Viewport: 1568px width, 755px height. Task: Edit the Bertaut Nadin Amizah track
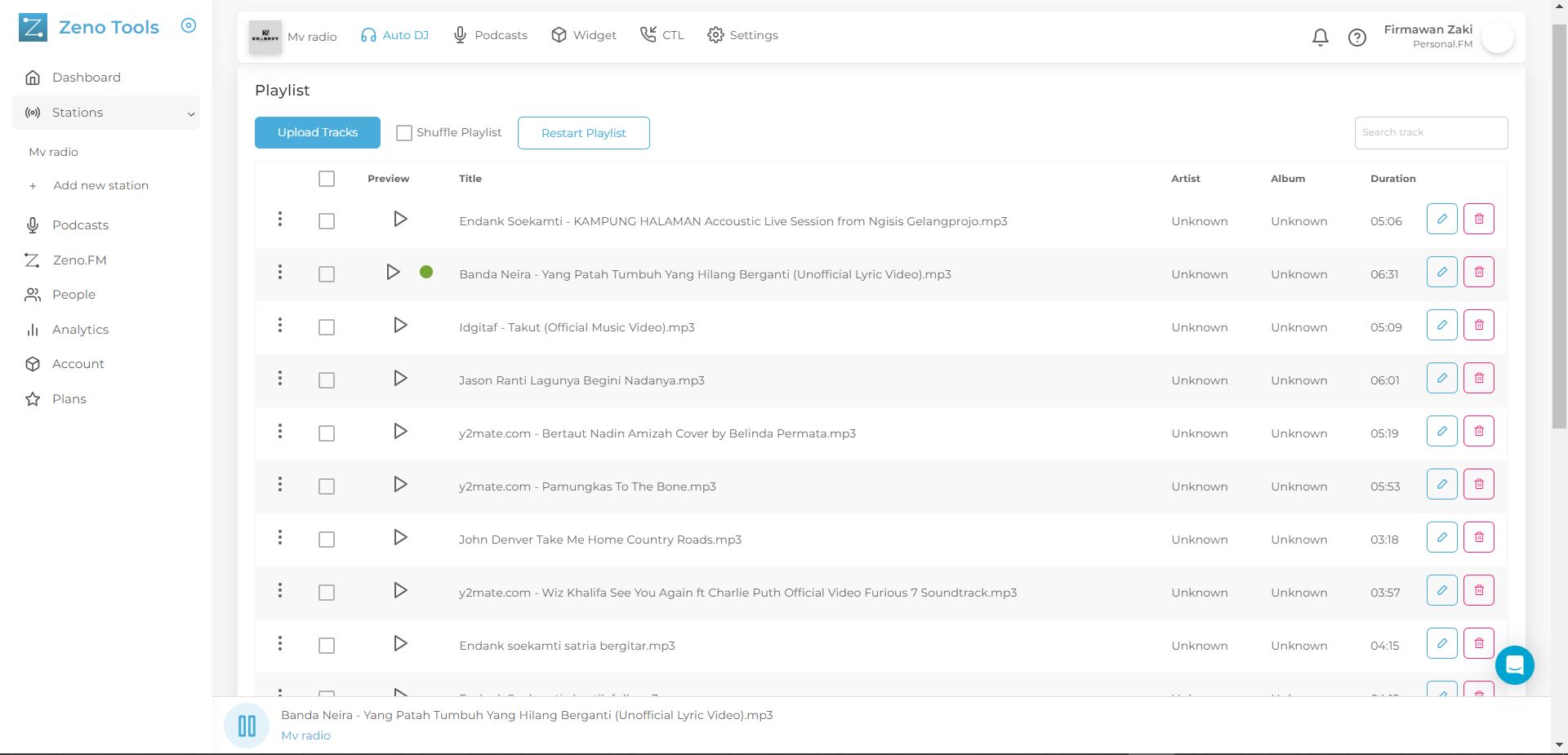click(1442, 431)
